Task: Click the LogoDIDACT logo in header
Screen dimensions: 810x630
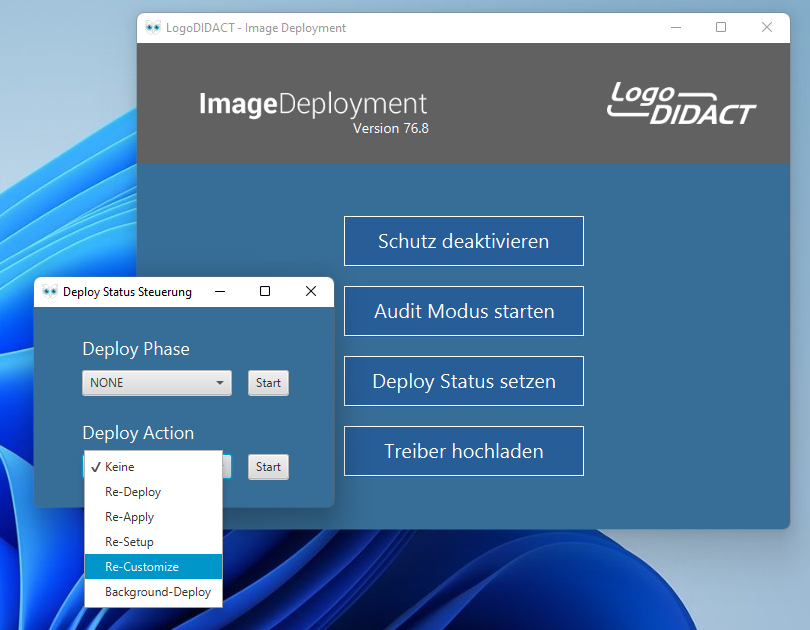Action: [x=681, y=104]
